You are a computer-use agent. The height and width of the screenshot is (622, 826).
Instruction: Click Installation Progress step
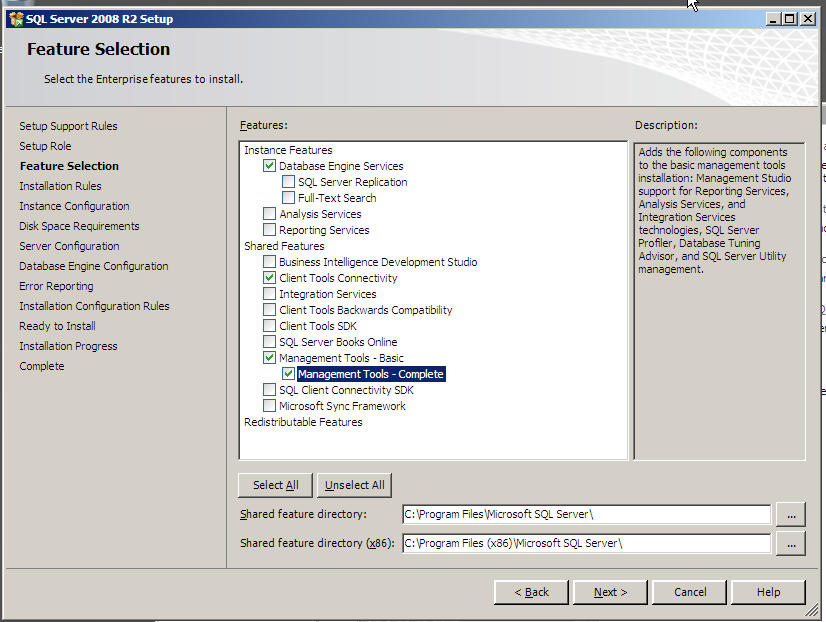(x=68, y=346)
